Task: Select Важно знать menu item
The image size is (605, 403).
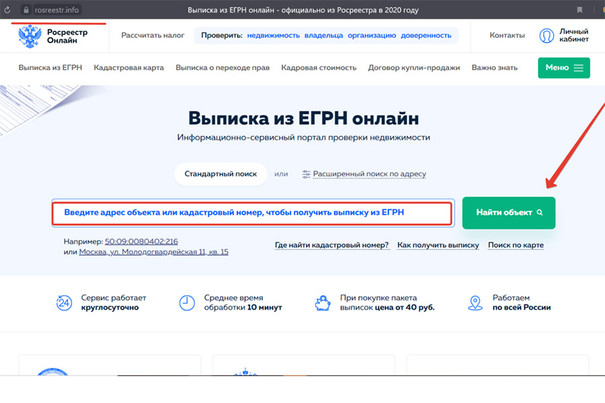Action: click(494, 68)
